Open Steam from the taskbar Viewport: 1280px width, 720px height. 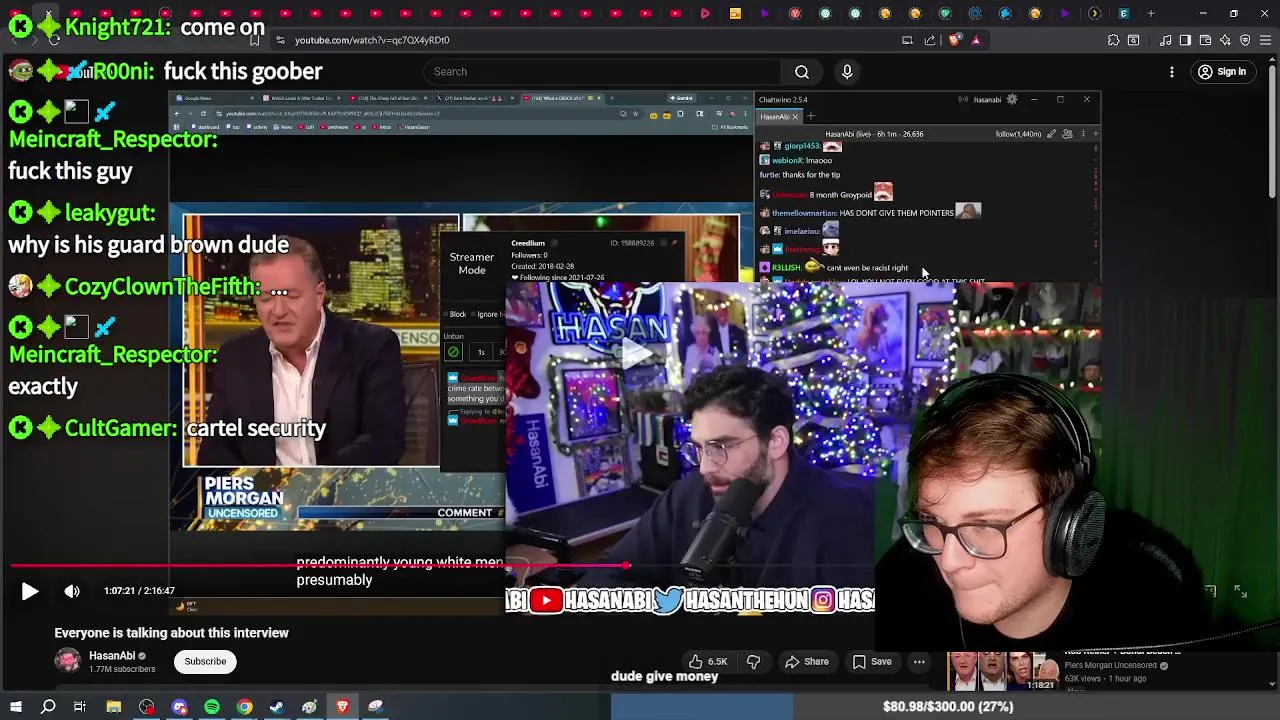click(x=277, y=707)
